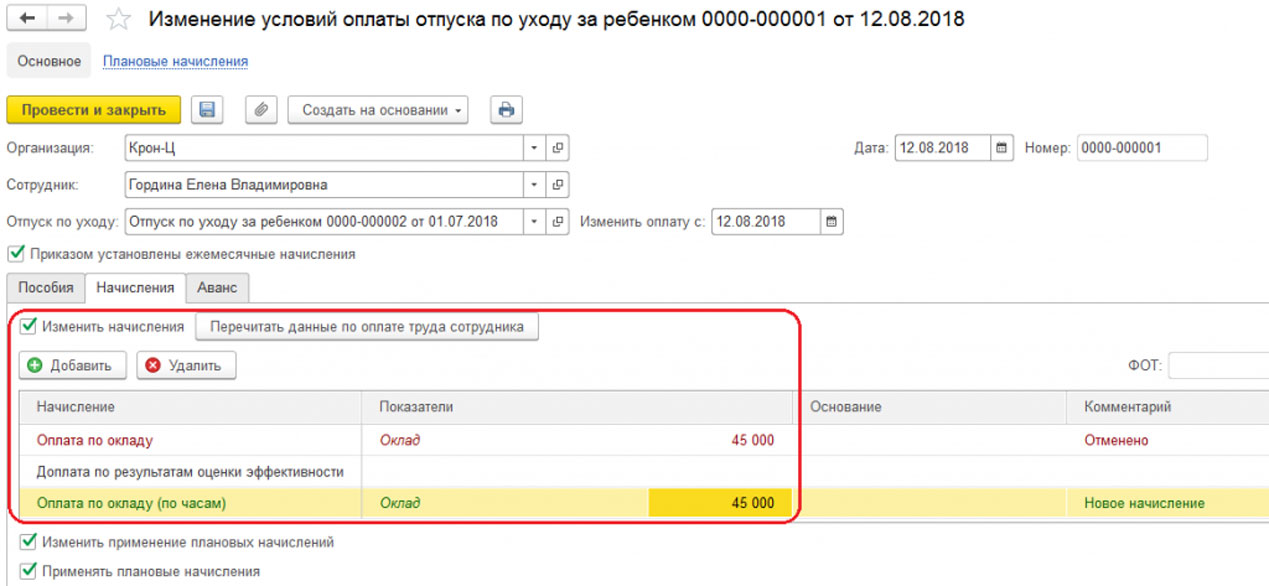Viewport: 1269px width, 586px height.
Task: Toggle Применять плановые начисления checkbox
Action: tap(28, 571)
